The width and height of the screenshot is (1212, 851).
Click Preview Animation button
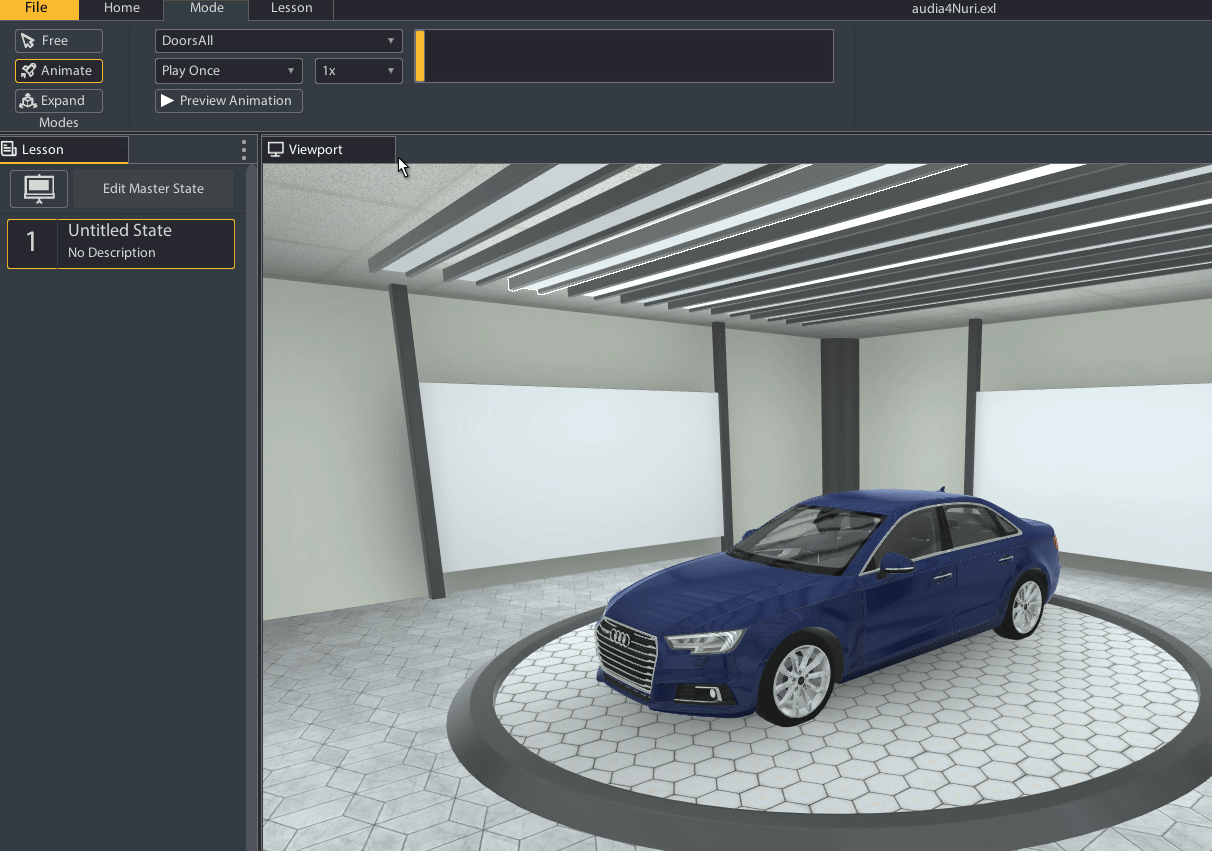point(229,101)
